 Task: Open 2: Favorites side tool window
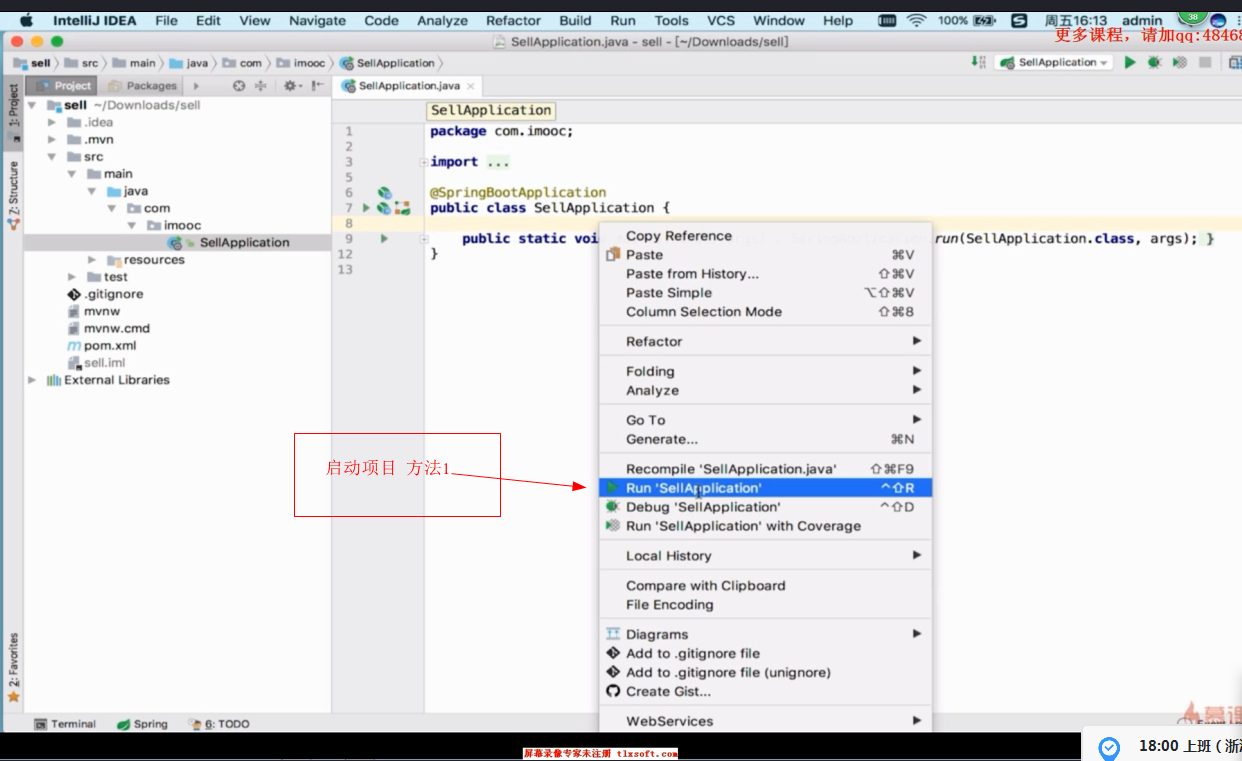coord(13,668)
